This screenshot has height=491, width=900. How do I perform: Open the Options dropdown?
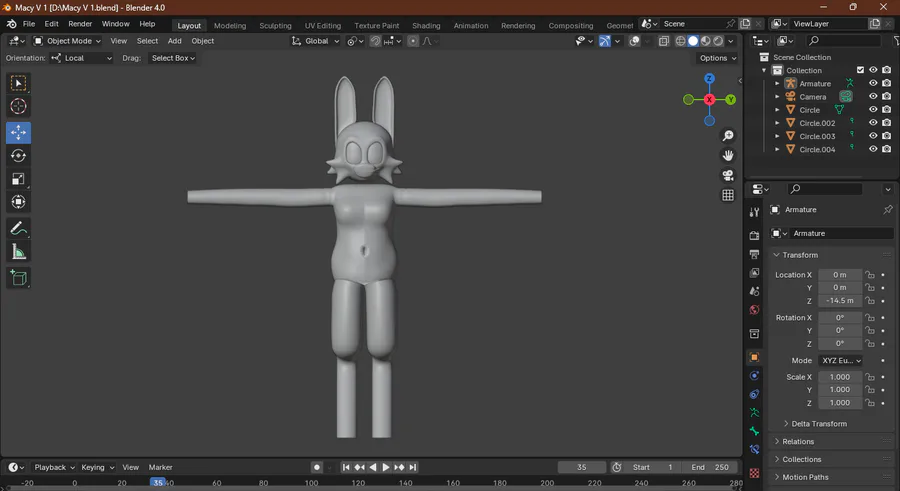click(x=717, y=58)
